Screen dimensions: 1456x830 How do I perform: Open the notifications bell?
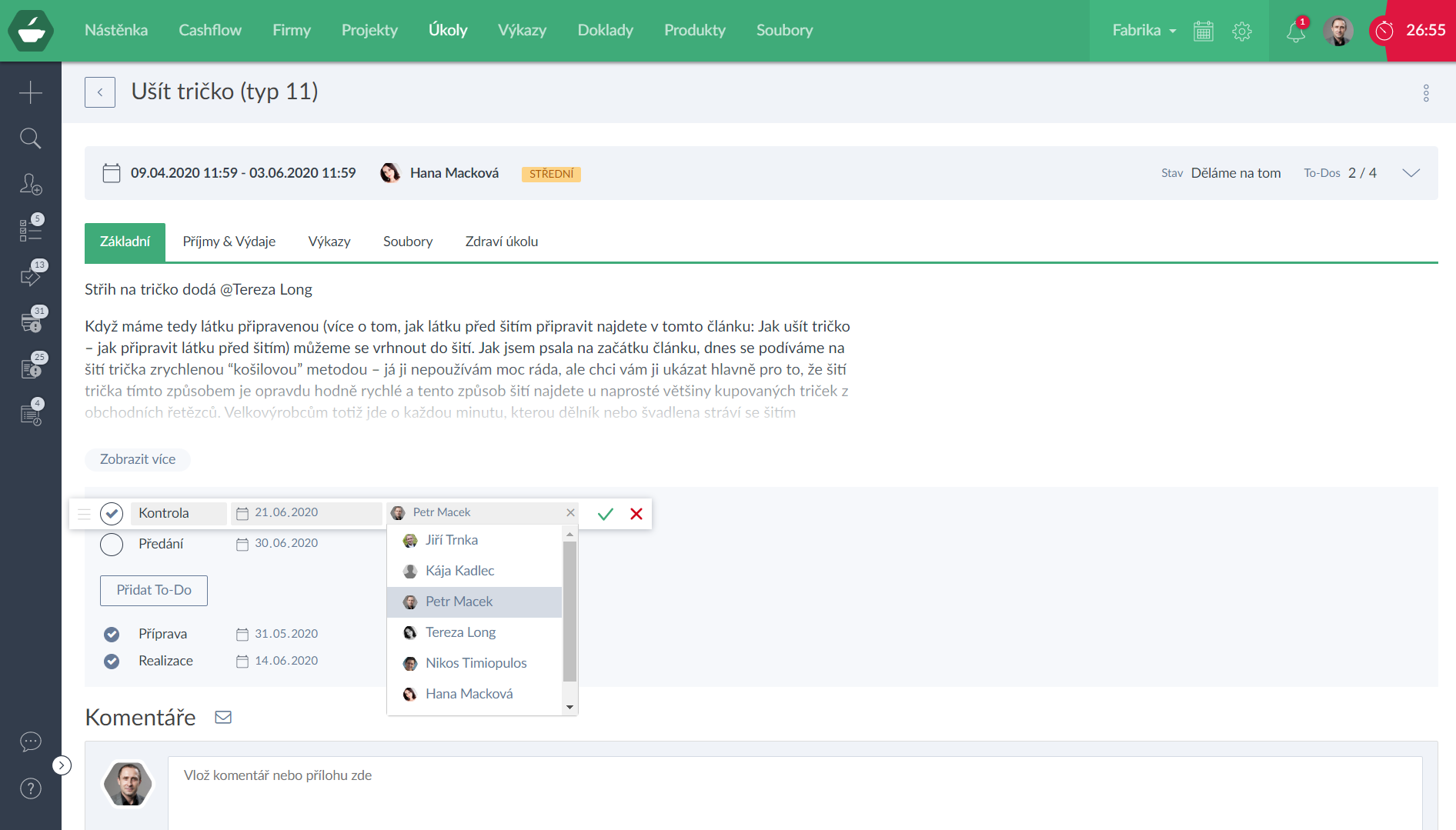pos(1296,32)
